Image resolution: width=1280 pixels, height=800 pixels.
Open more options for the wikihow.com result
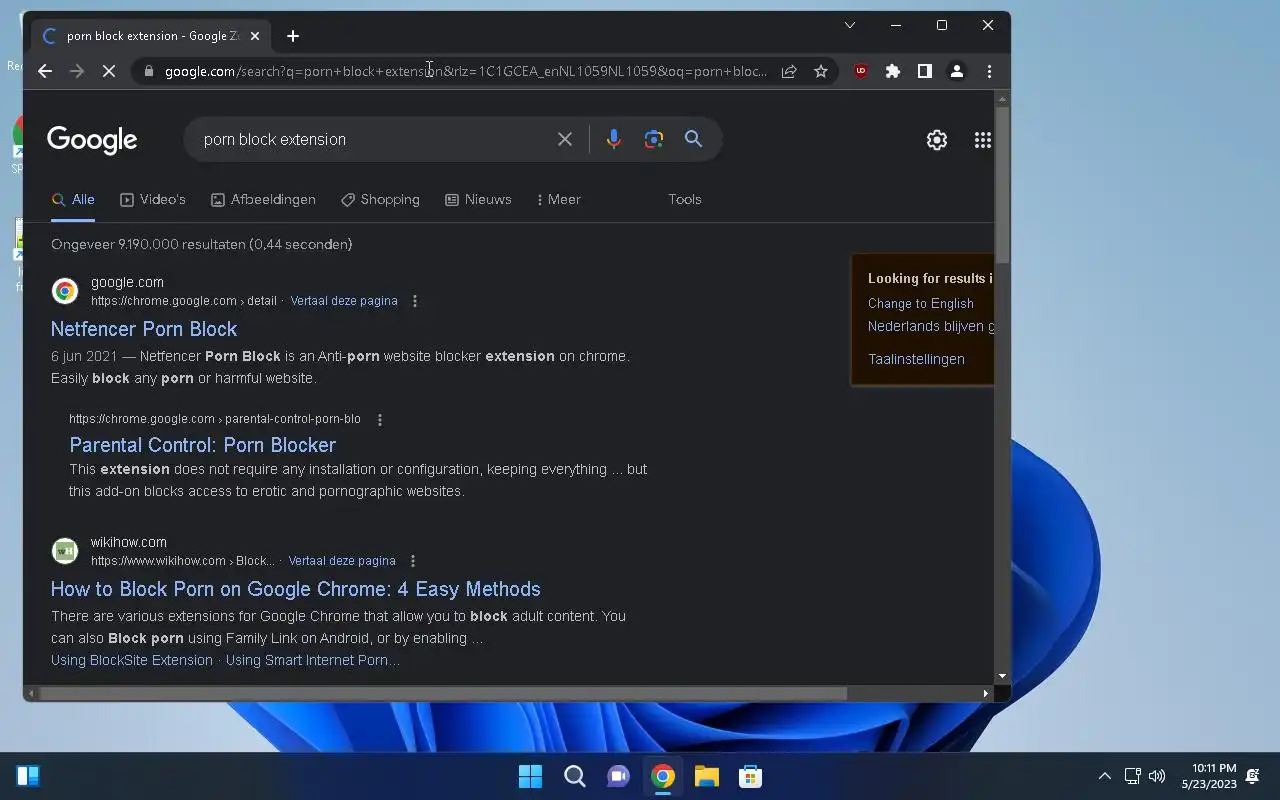[413, 561]
